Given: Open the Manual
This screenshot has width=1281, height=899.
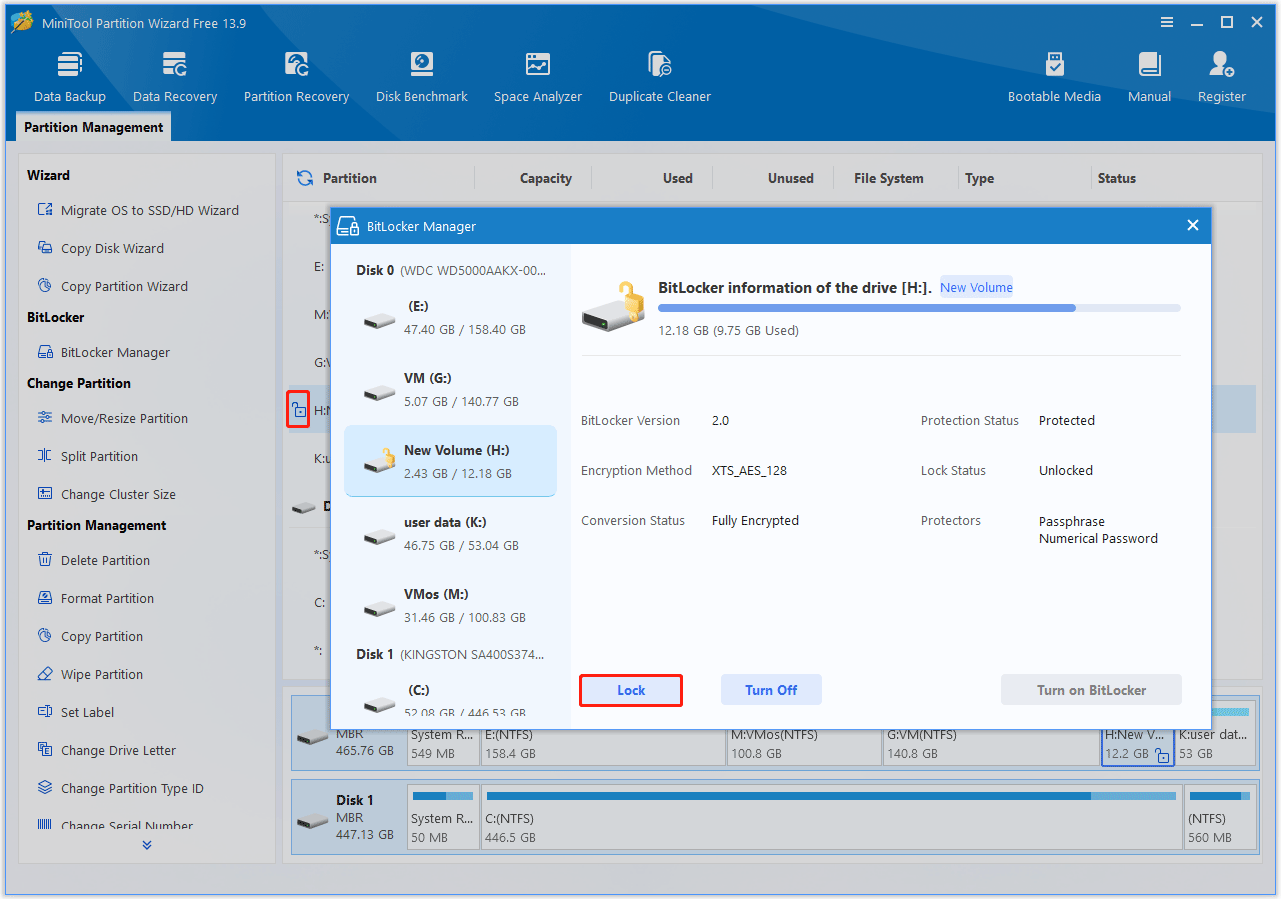Looking at the screenshot, I should [1149, 77].
